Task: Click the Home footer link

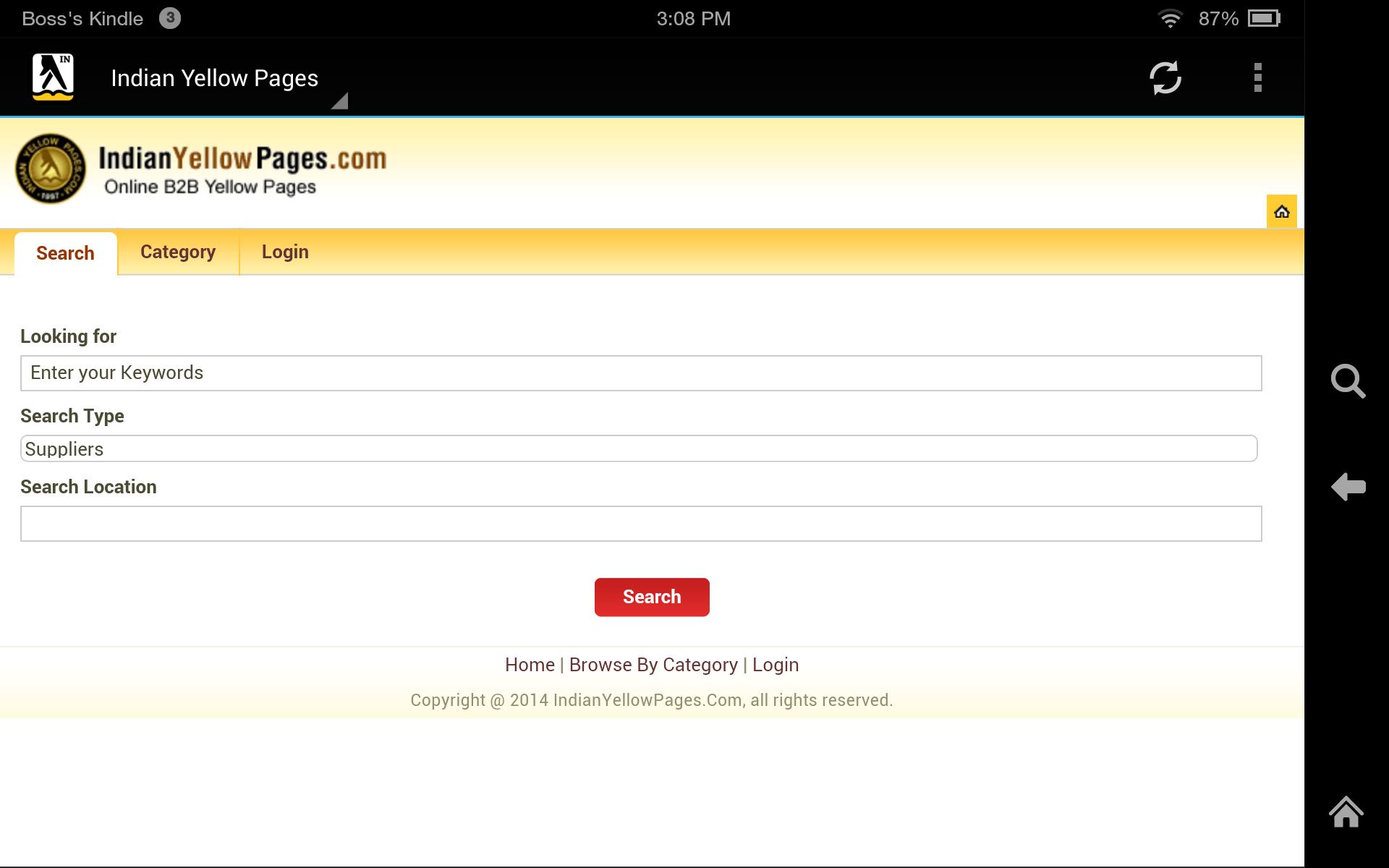Action: point(529,665)
